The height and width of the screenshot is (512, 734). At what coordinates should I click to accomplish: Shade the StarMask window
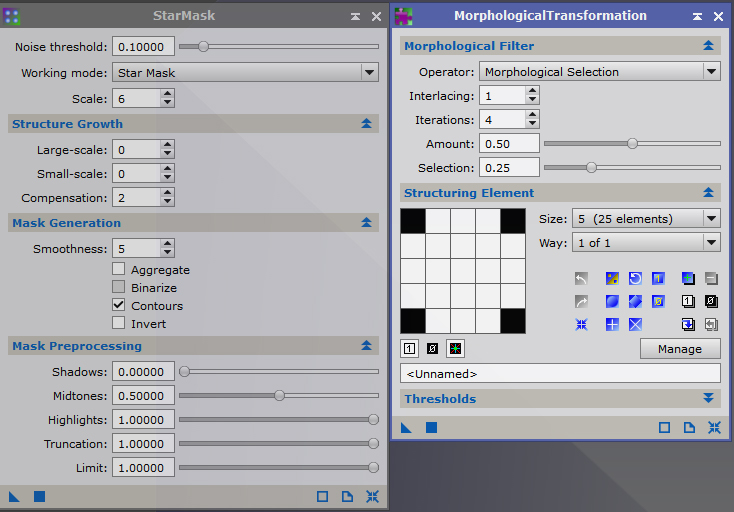355,16
